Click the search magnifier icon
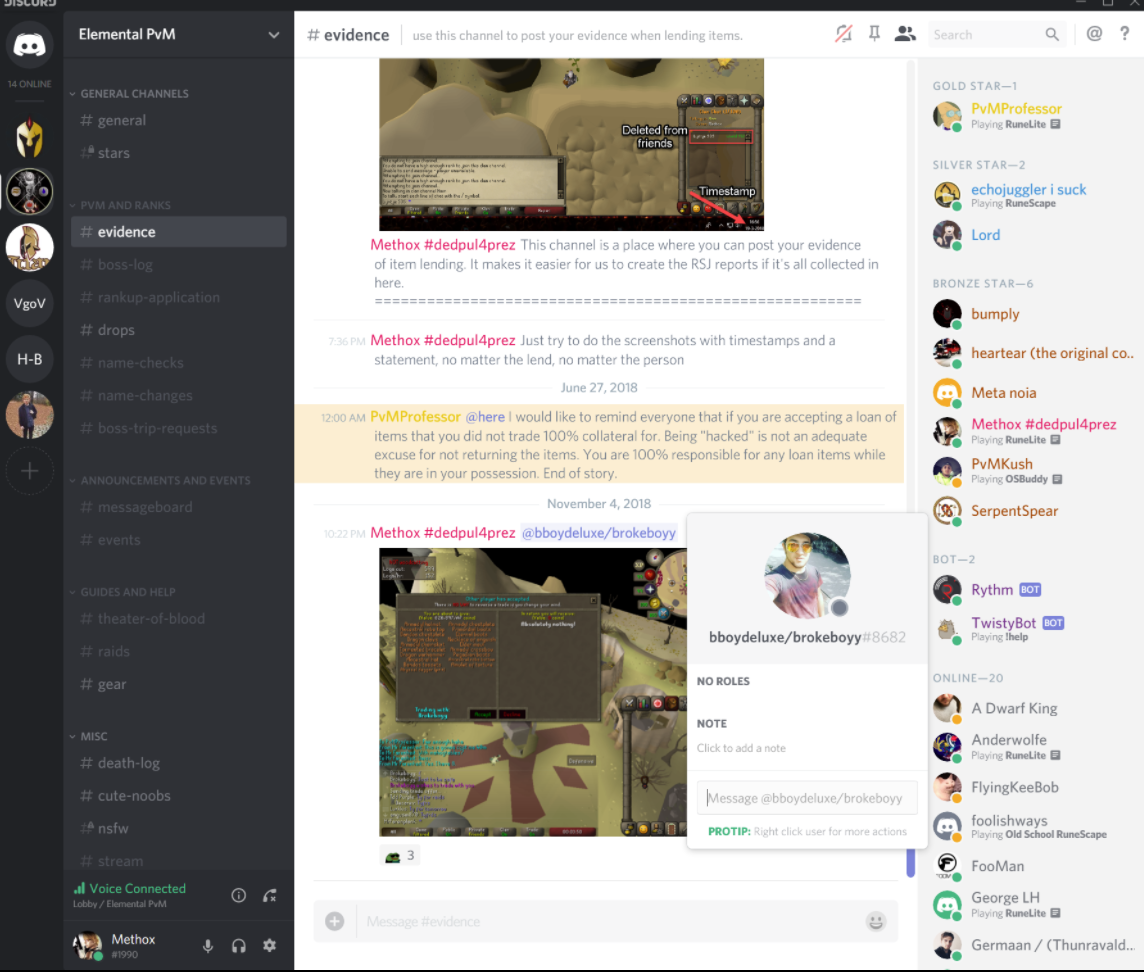 click(1051, 34)
